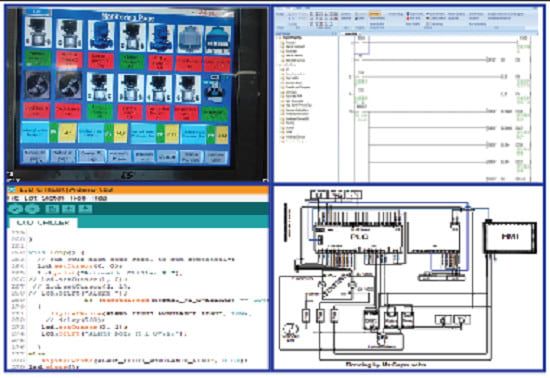The height and width of the screenshot is (378, 550).
Task: Click the rightmost yellow value field on HMI
Action: click(222, 135)
